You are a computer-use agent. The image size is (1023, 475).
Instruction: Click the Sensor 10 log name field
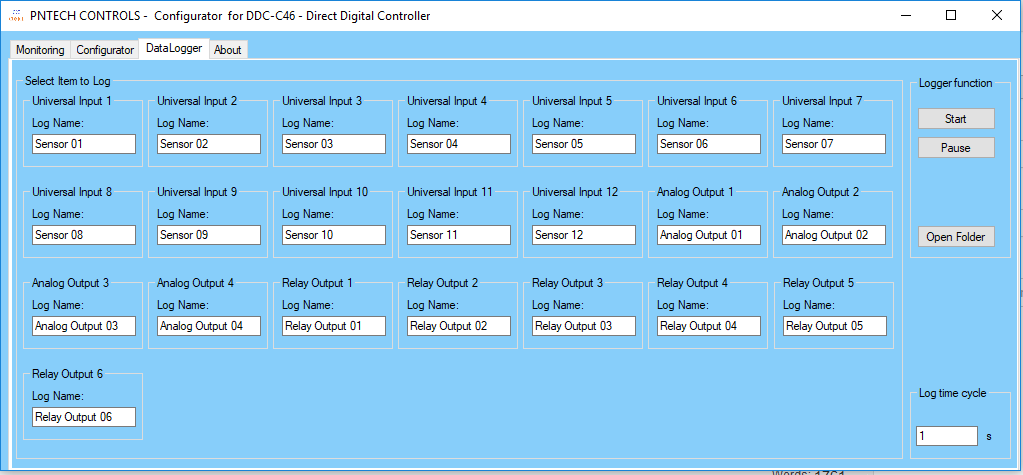pos(334,235)
